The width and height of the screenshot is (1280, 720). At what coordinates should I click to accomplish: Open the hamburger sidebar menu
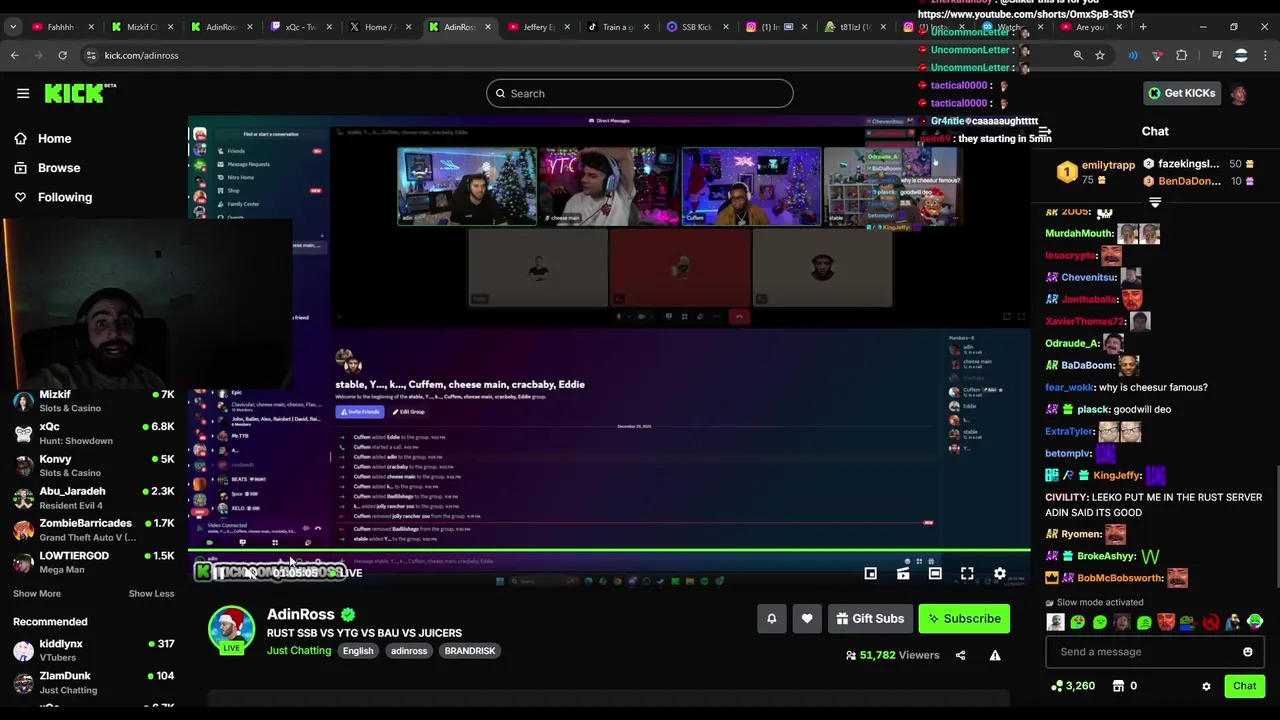[x=23, y=93]
